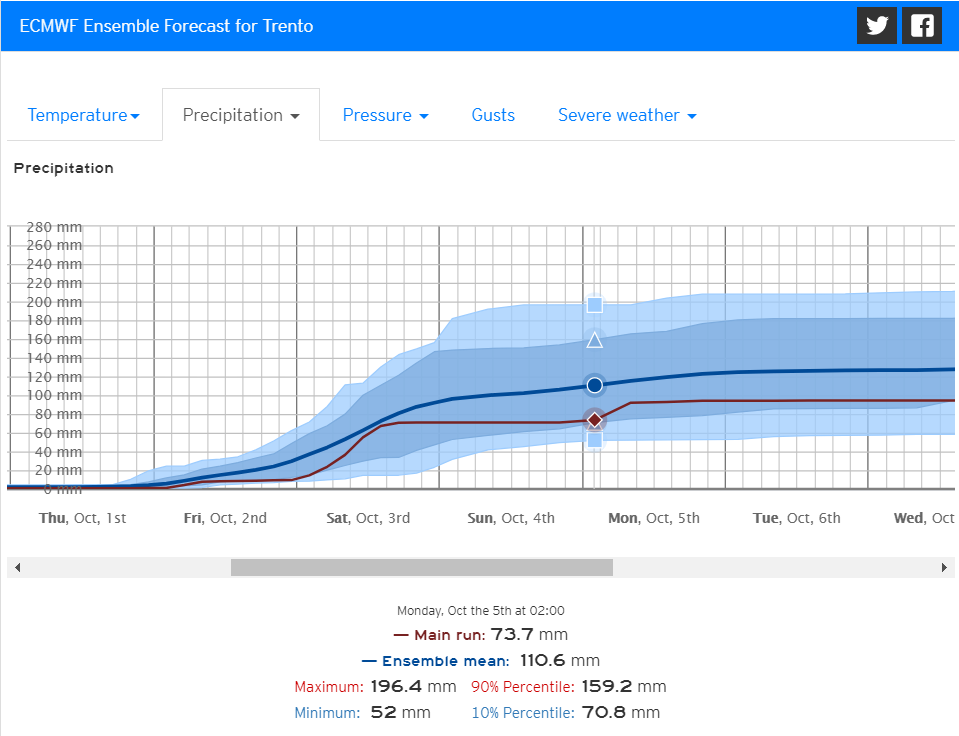The height and width of the screenshot is (736, 959).
Task: Click the 'Monday, Oct the 5th at 02:00' timestamp
Action: [481, 611]
